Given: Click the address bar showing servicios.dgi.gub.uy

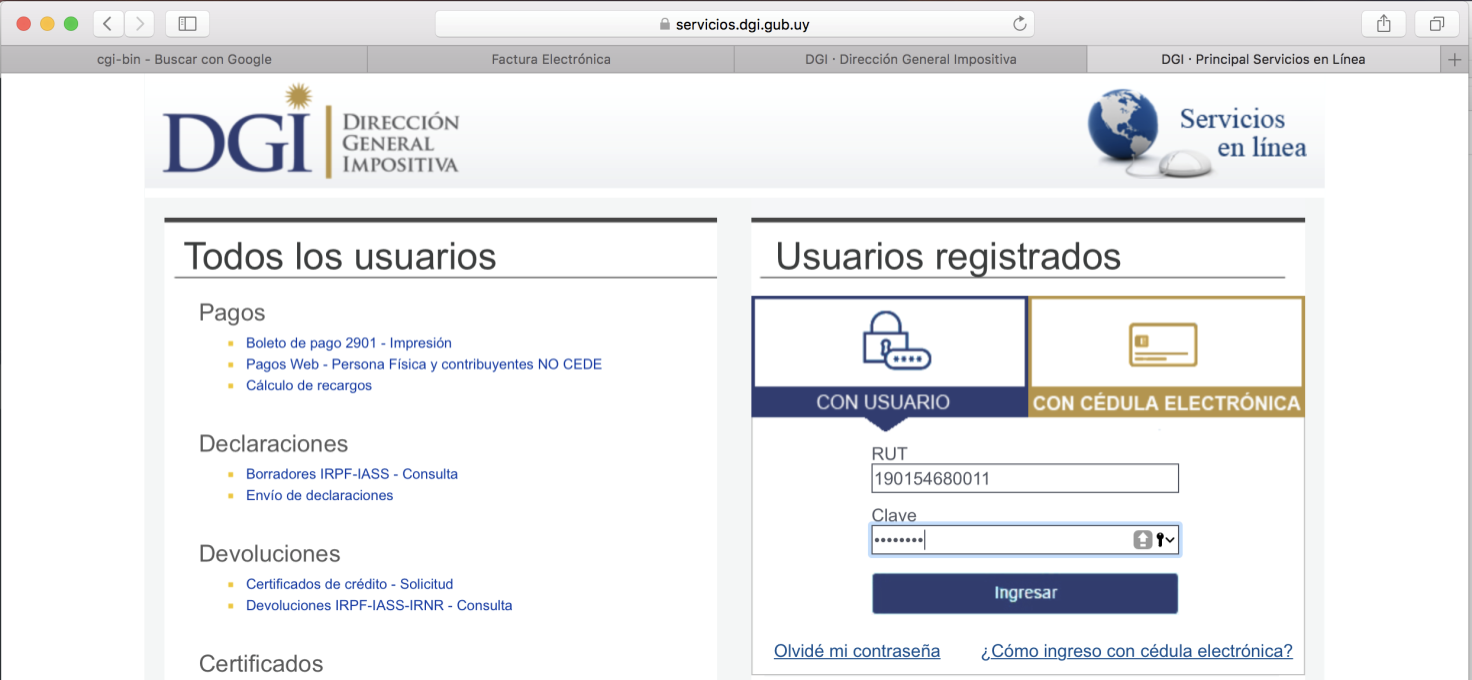Looking at the screenshot, I should tap(734, 24).
